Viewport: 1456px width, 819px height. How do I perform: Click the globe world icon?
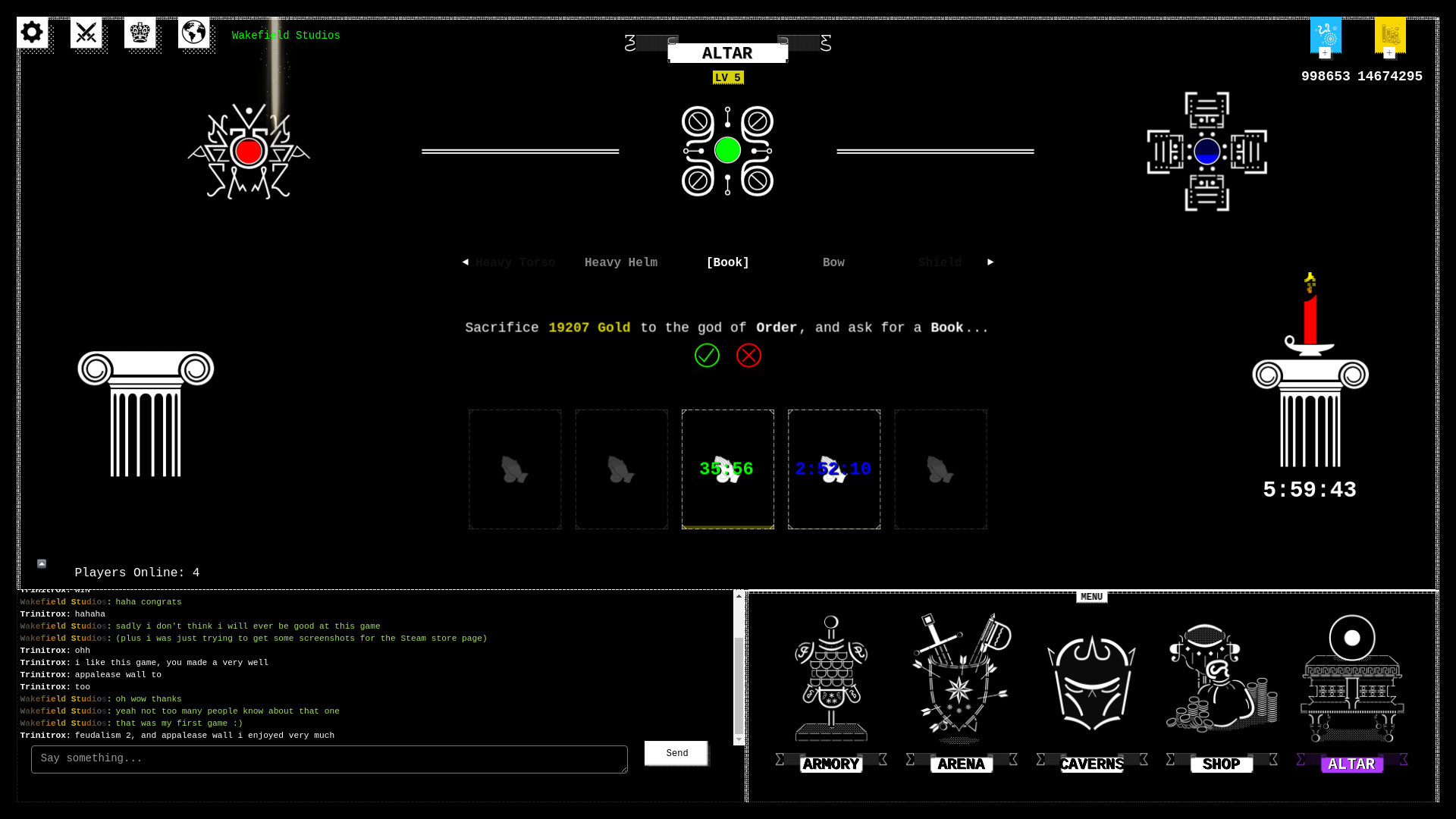(x=194, y=33)
